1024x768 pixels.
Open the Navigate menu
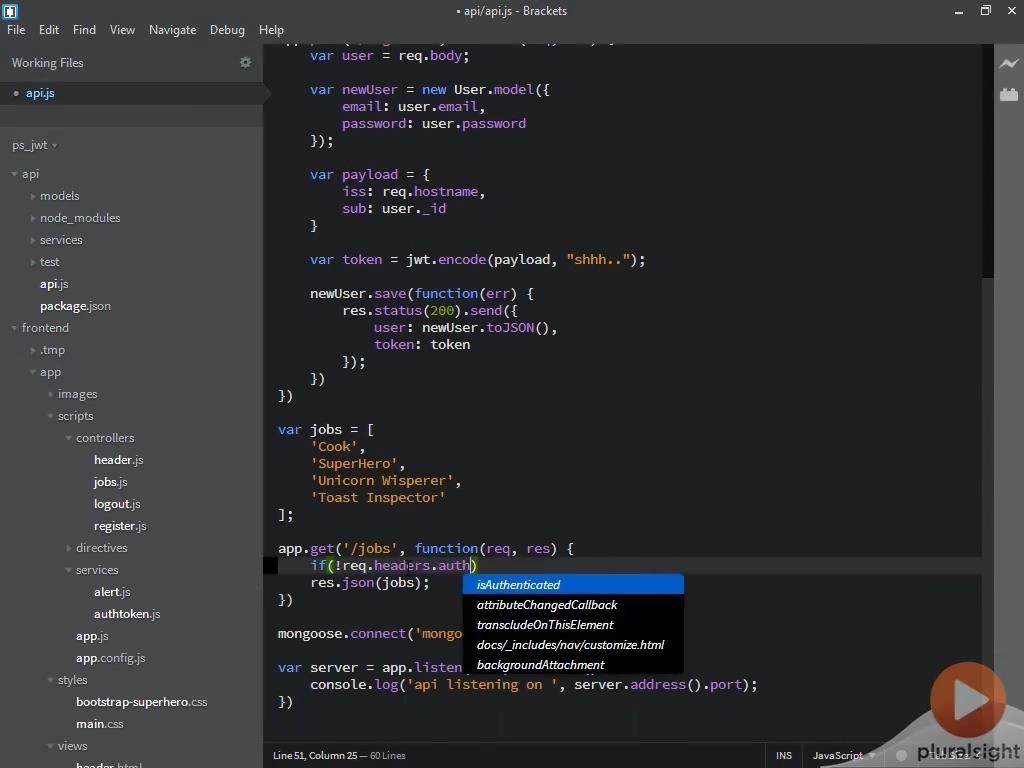click(172, 30)
